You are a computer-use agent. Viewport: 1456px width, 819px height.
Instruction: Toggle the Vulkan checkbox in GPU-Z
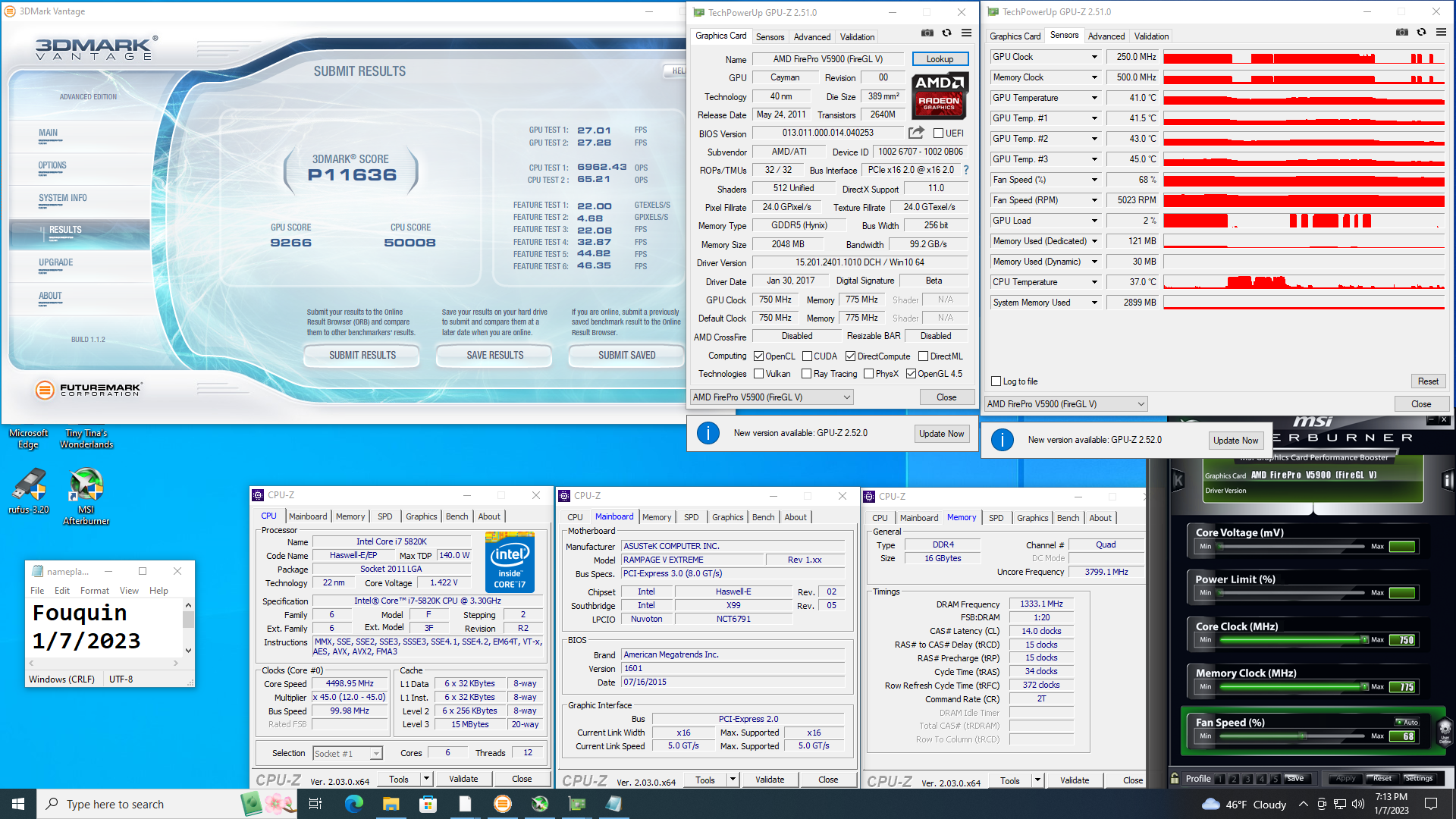(758, 374)
